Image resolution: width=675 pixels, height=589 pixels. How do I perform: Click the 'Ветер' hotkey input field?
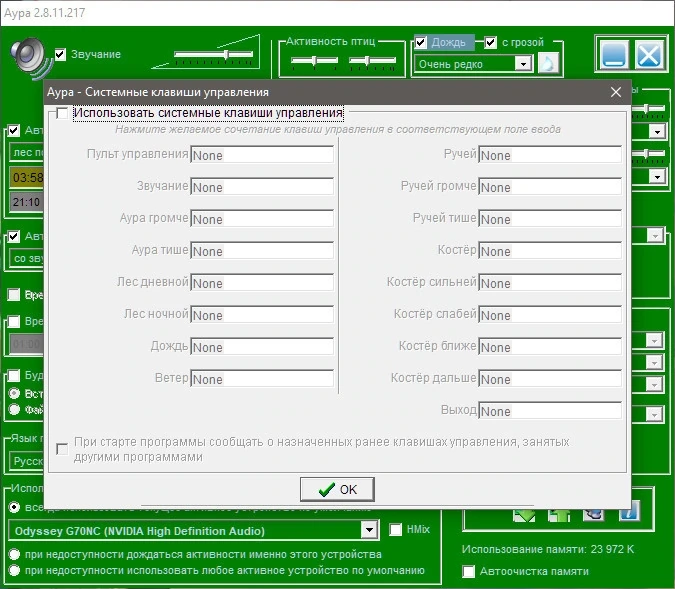pos(262,378)
